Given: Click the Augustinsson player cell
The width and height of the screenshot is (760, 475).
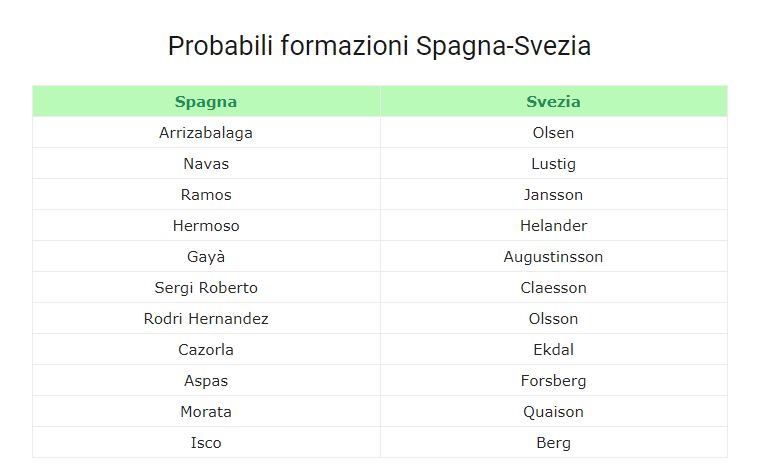Looking at the screenshot, I should [x=553, y=257].
